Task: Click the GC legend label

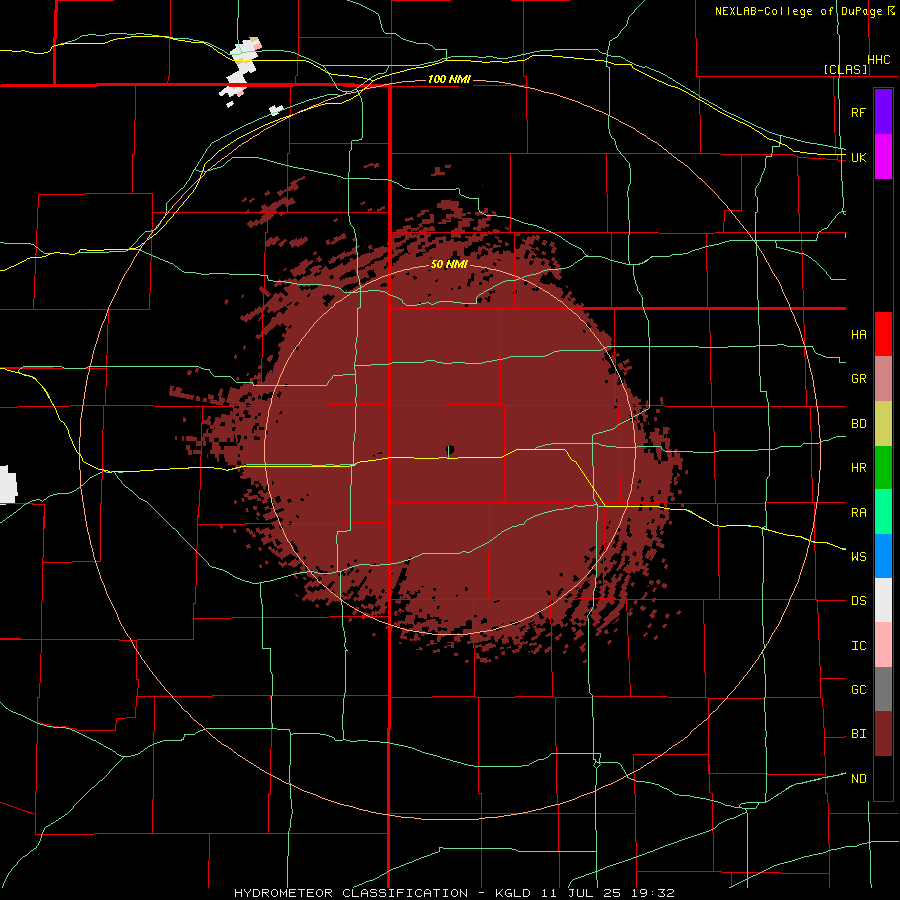Action: [858, 689]
